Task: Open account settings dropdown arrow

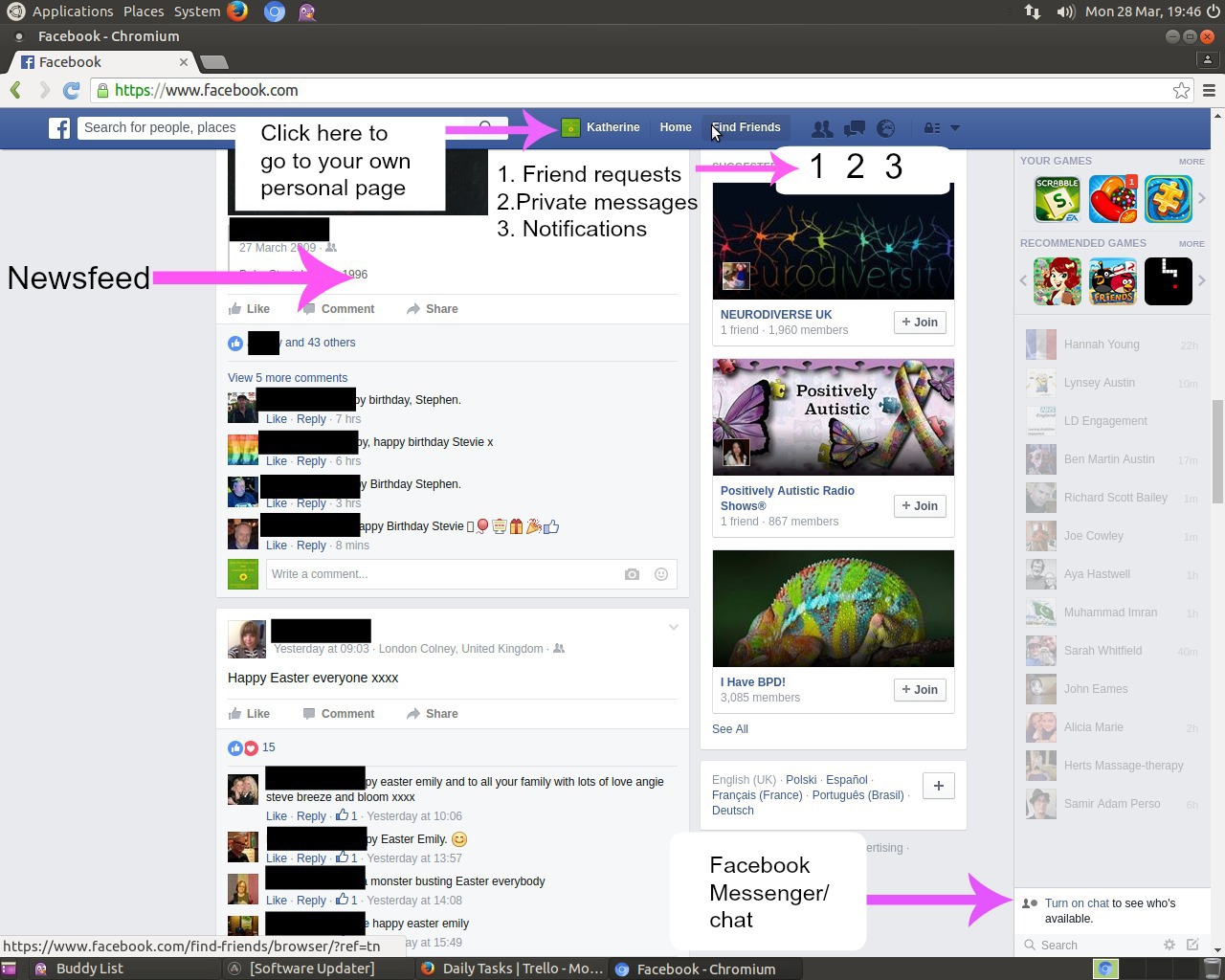Action: pos(954,128)
